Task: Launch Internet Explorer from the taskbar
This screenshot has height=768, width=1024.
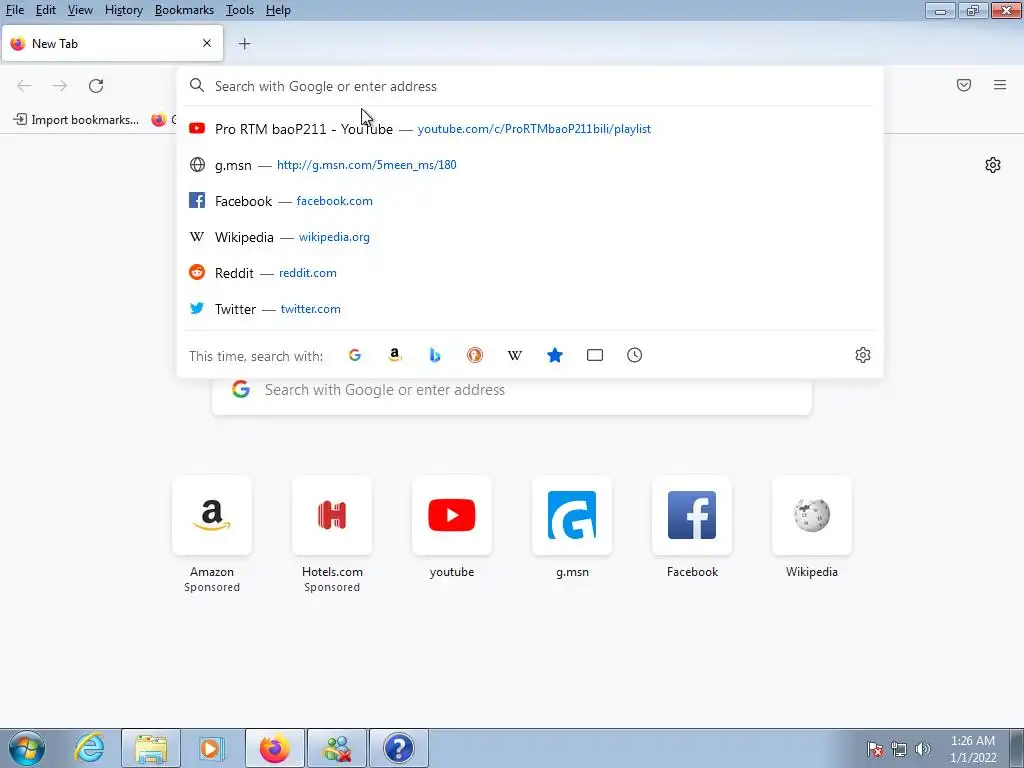Action: 89,748
